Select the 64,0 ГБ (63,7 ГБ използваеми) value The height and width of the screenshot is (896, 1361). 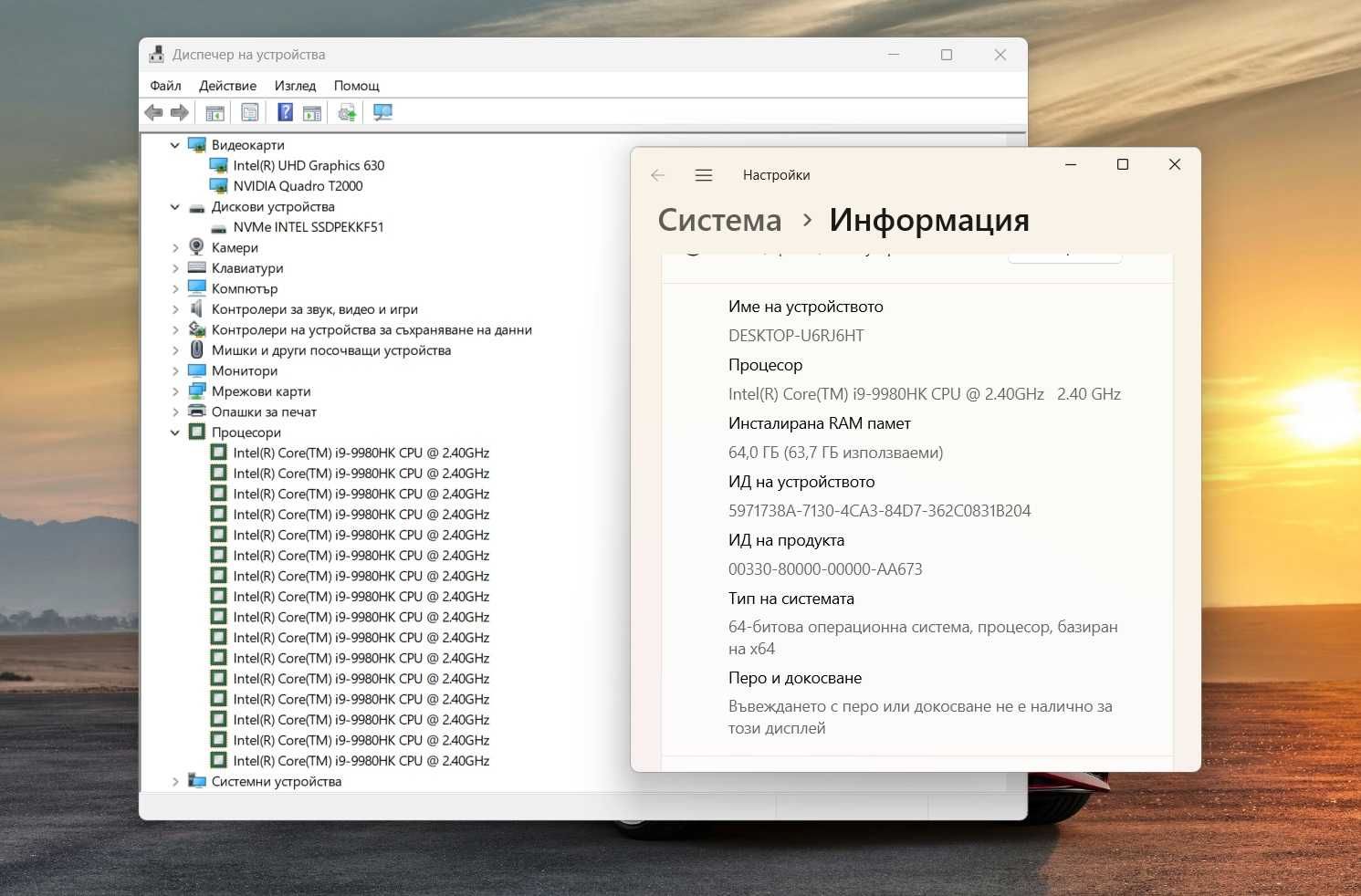click(x=836, y=453)
